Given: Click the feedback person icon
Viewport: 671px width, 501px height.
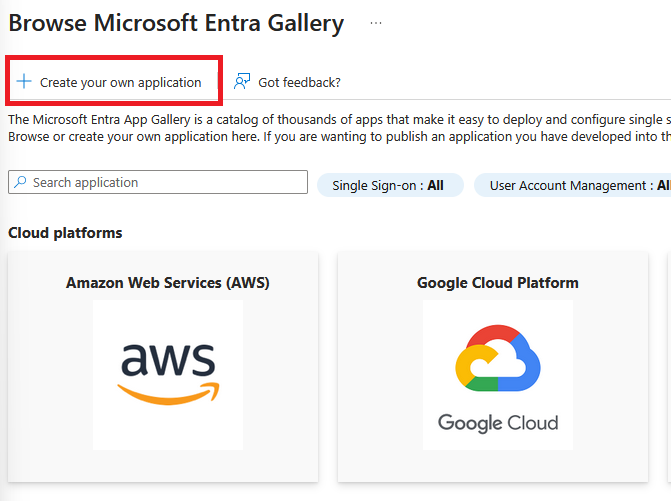Looking at the screenshot, I should coord(242,82).
